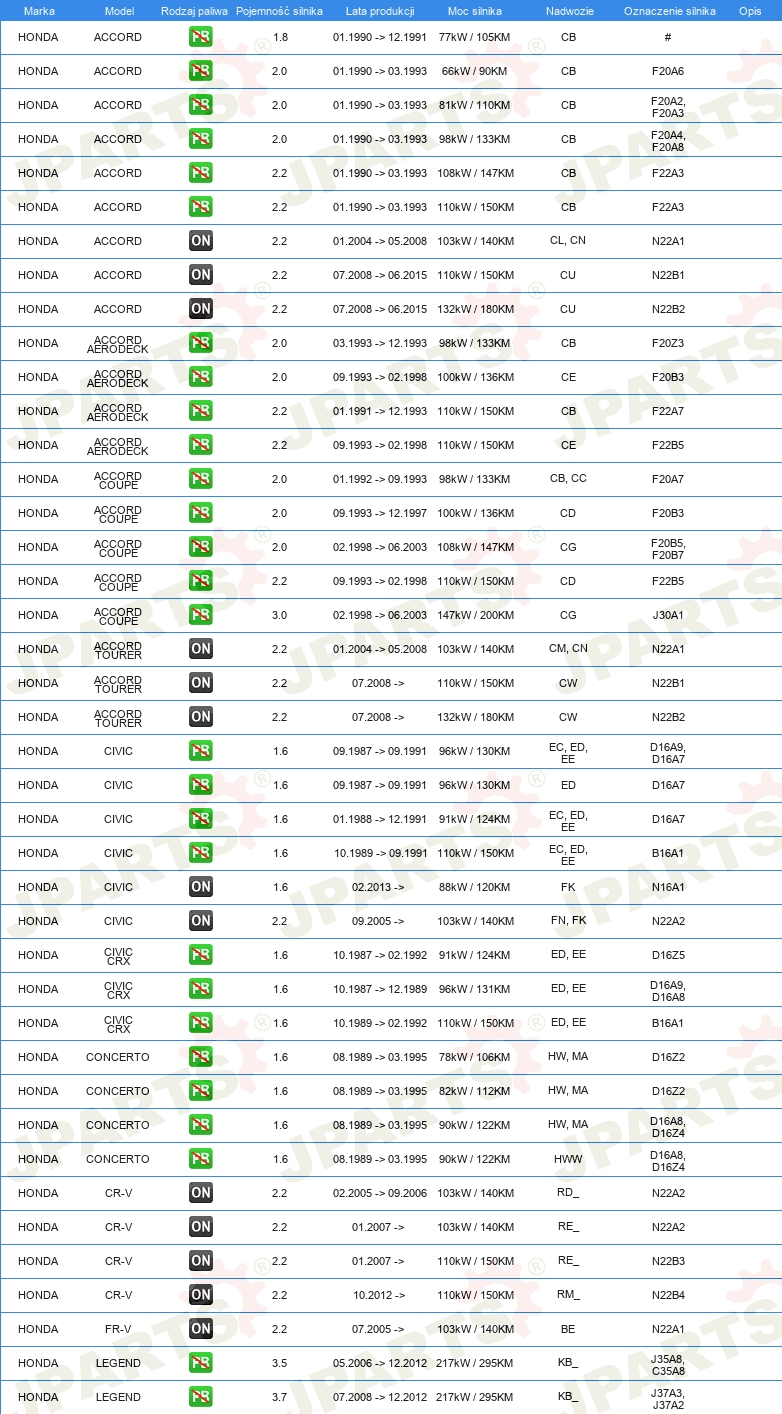Viewport: 782px width, 1414px height.
Task: Click the Nadwozie column header
Action: point(569,10)
